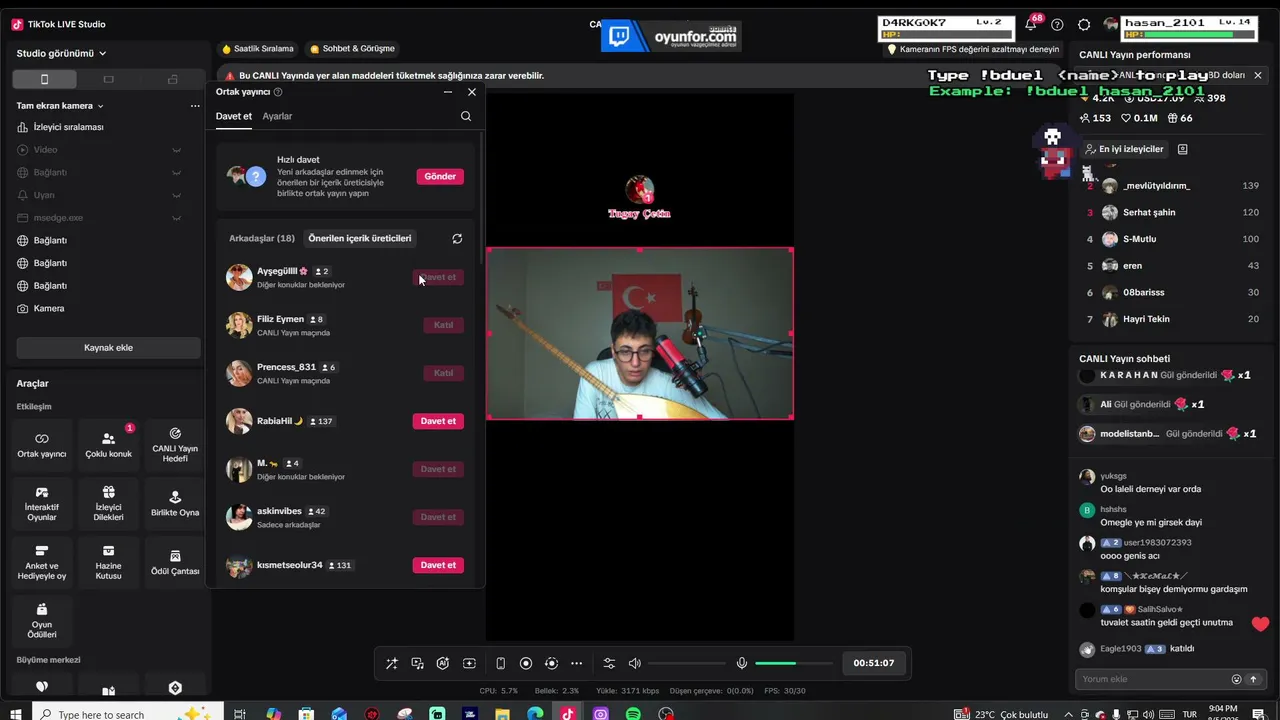
Task: Click Katıl next to Filiz Eymen
Action: point(443,325)
